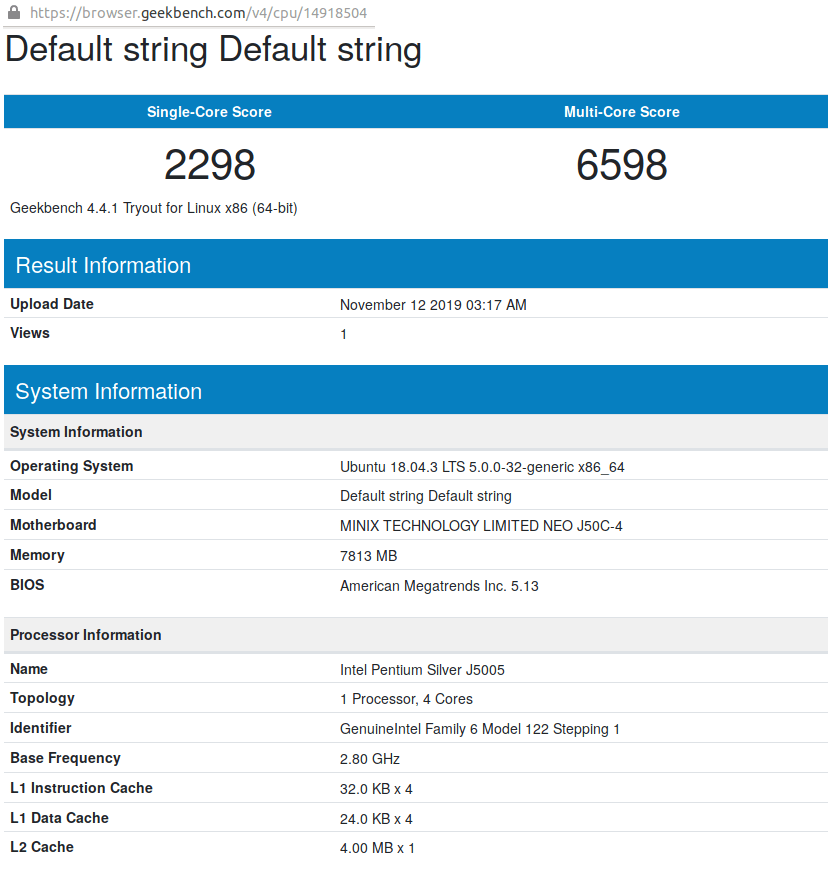Select the Upload Date label
The height and width of the screenshot is (873, 828).
pos(52,304)
